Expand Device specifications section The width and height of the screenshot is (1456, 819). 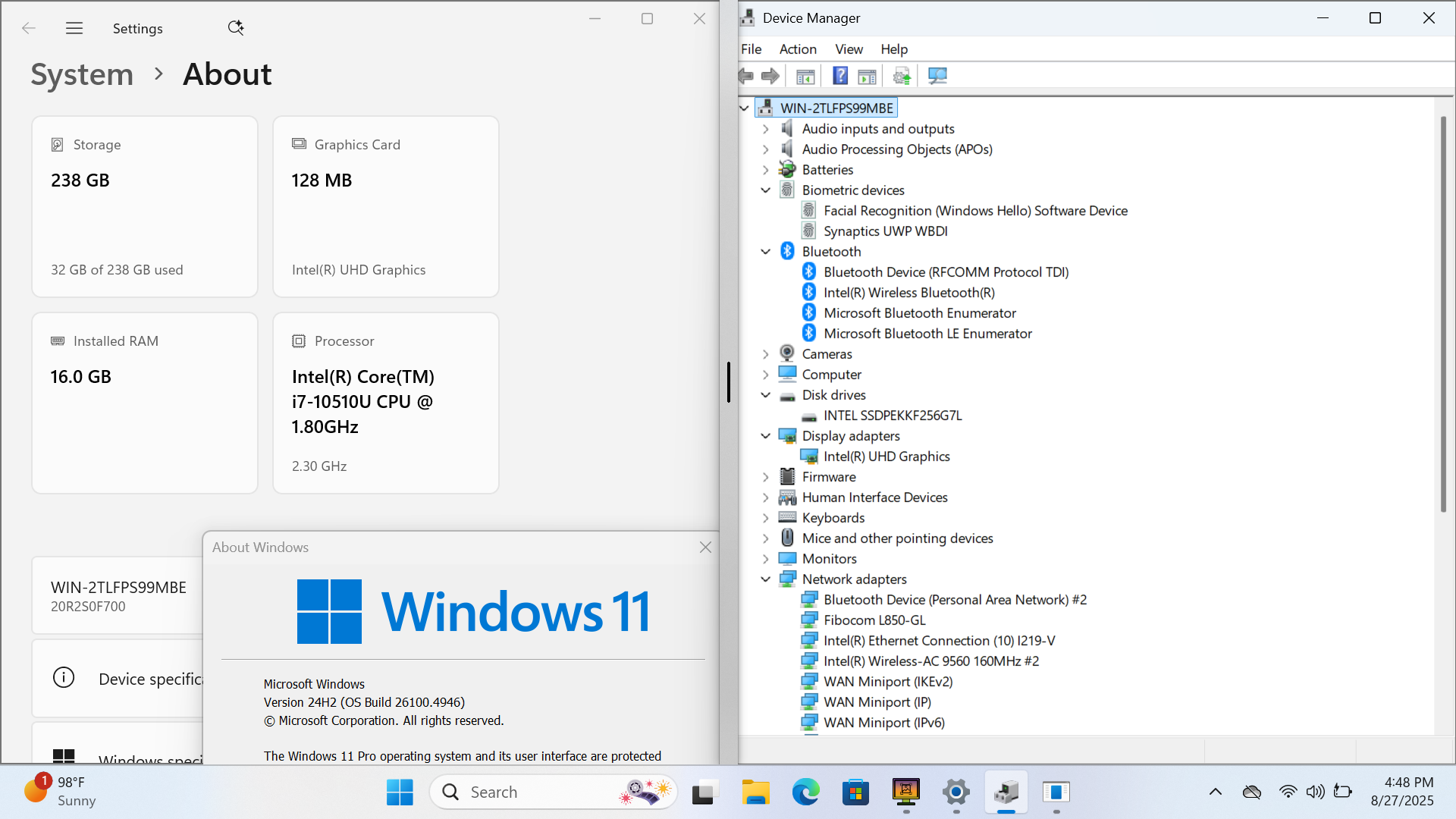click(118, 678)
